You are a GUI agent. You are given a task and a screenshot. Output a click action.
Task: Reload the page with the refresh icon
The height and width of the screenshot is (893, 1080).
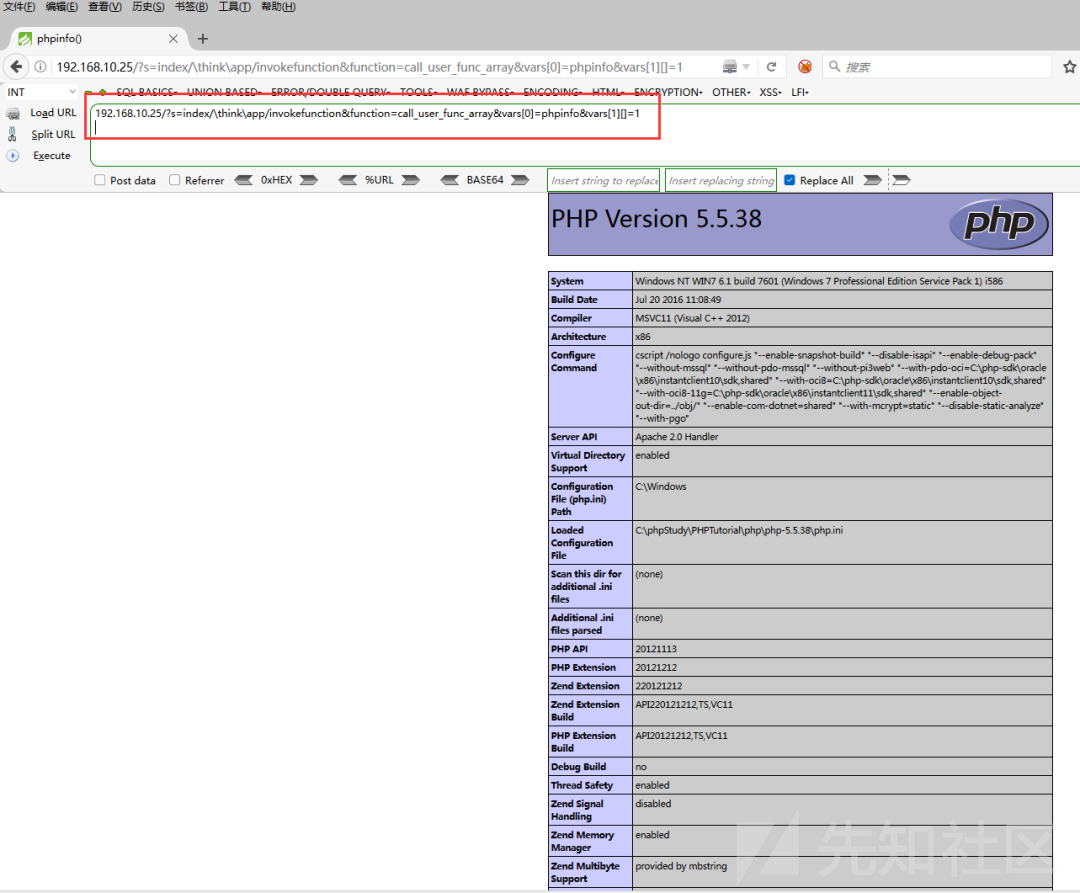click(771, 67)
